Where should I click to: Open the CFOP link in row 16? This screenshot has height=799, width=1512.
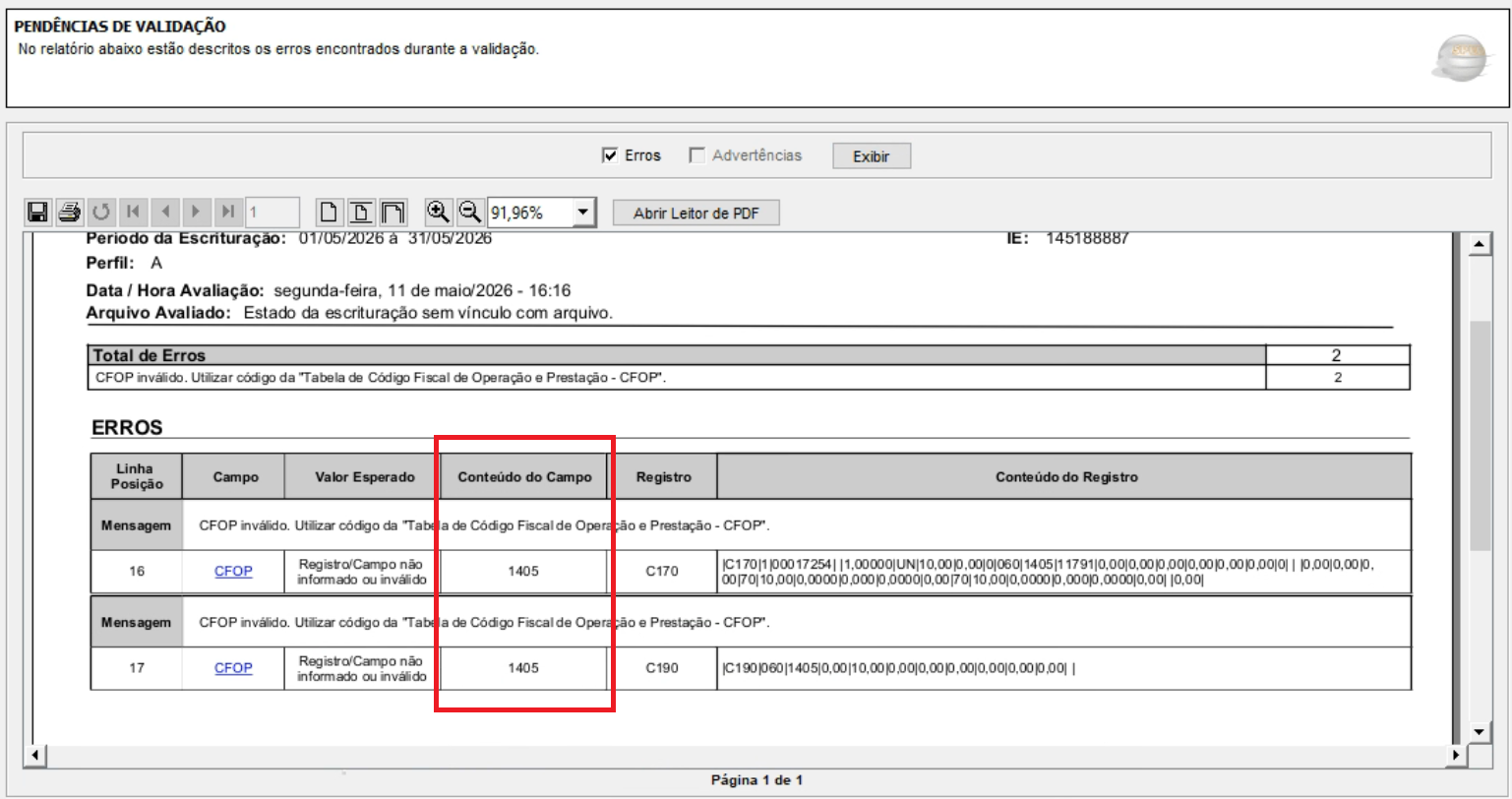pos(233,570)
